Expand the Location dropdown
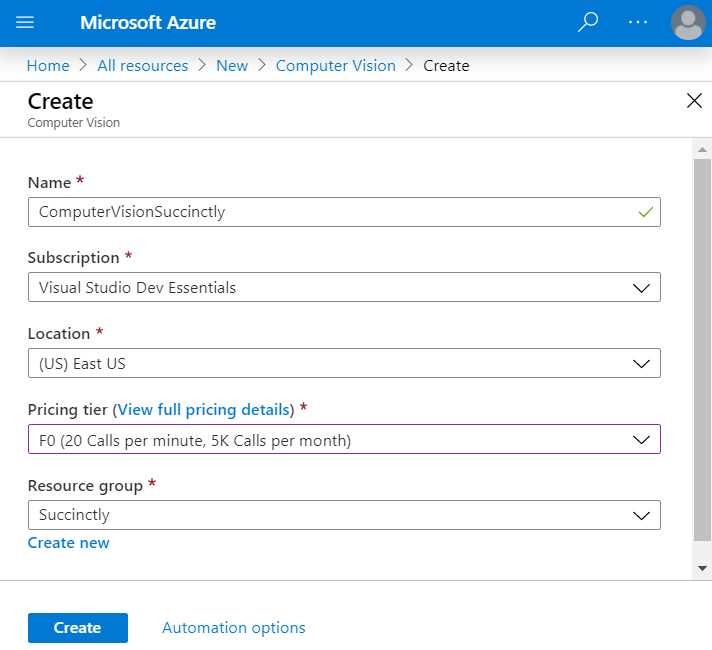The image size is (712, 650). coord(344,363)
